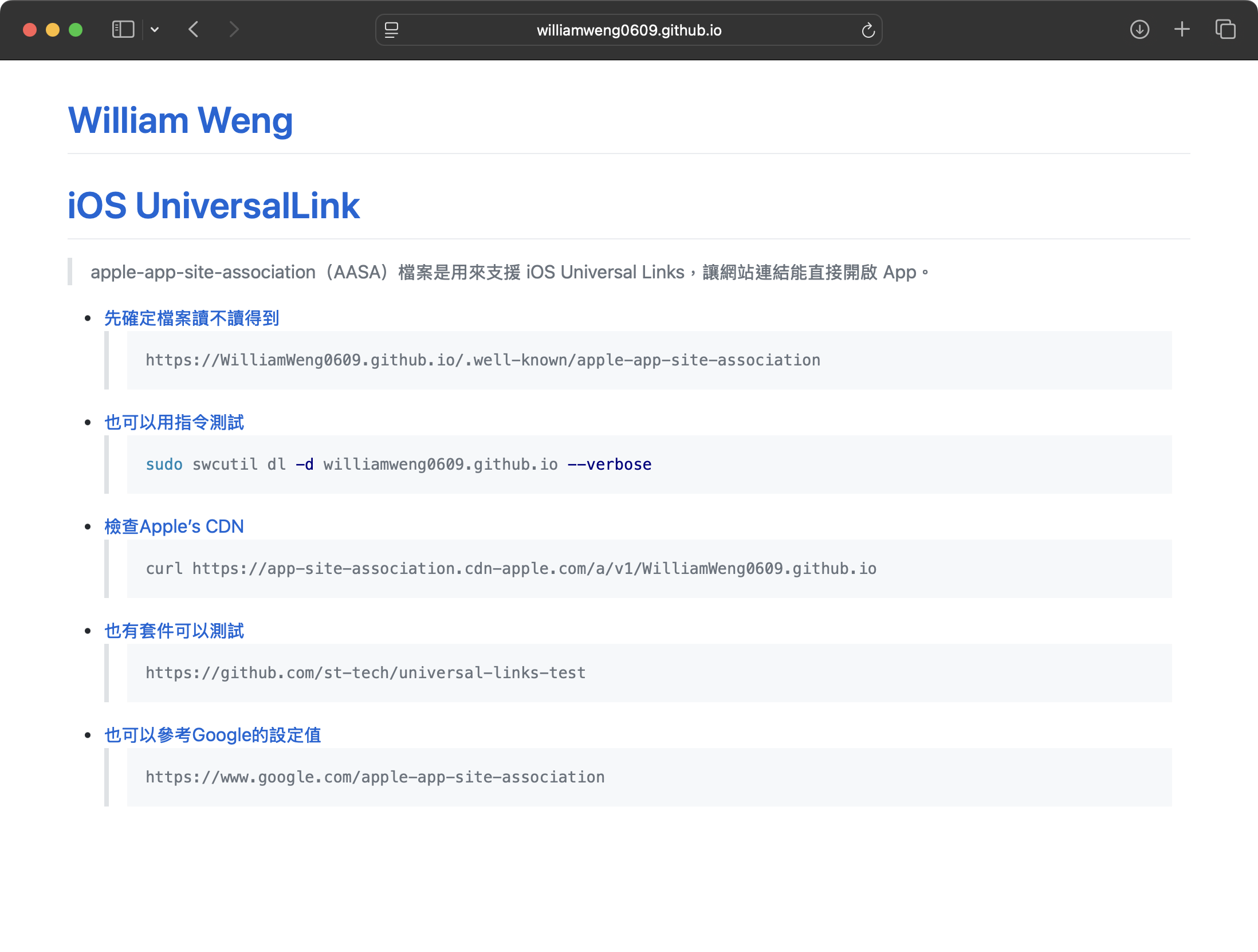Click the williamweng0609.github.io address field
Screen dimensions: 1258x952
(x=628, y=30)
